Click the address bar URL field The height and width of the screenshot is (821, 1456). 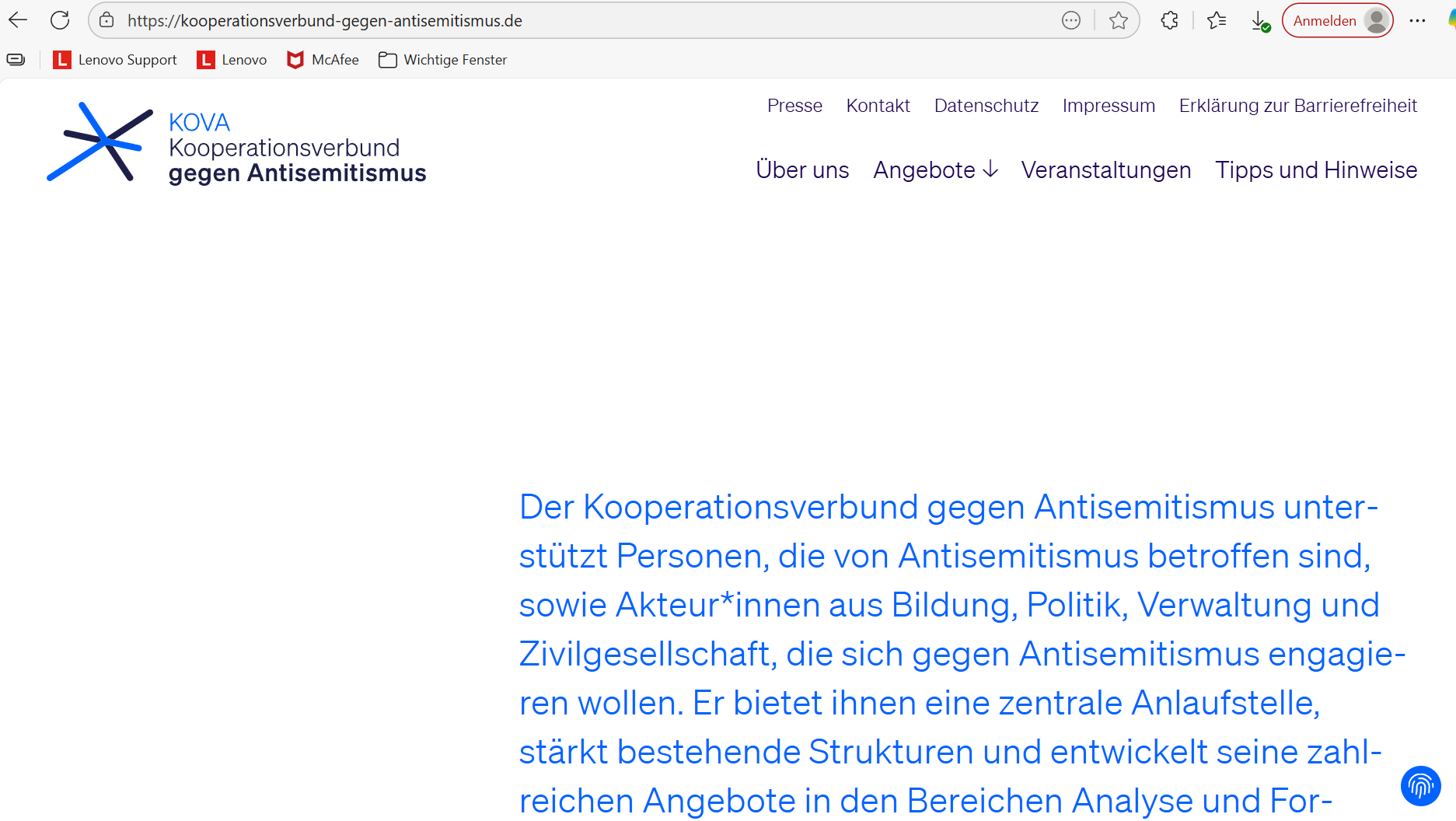(544, 21)
